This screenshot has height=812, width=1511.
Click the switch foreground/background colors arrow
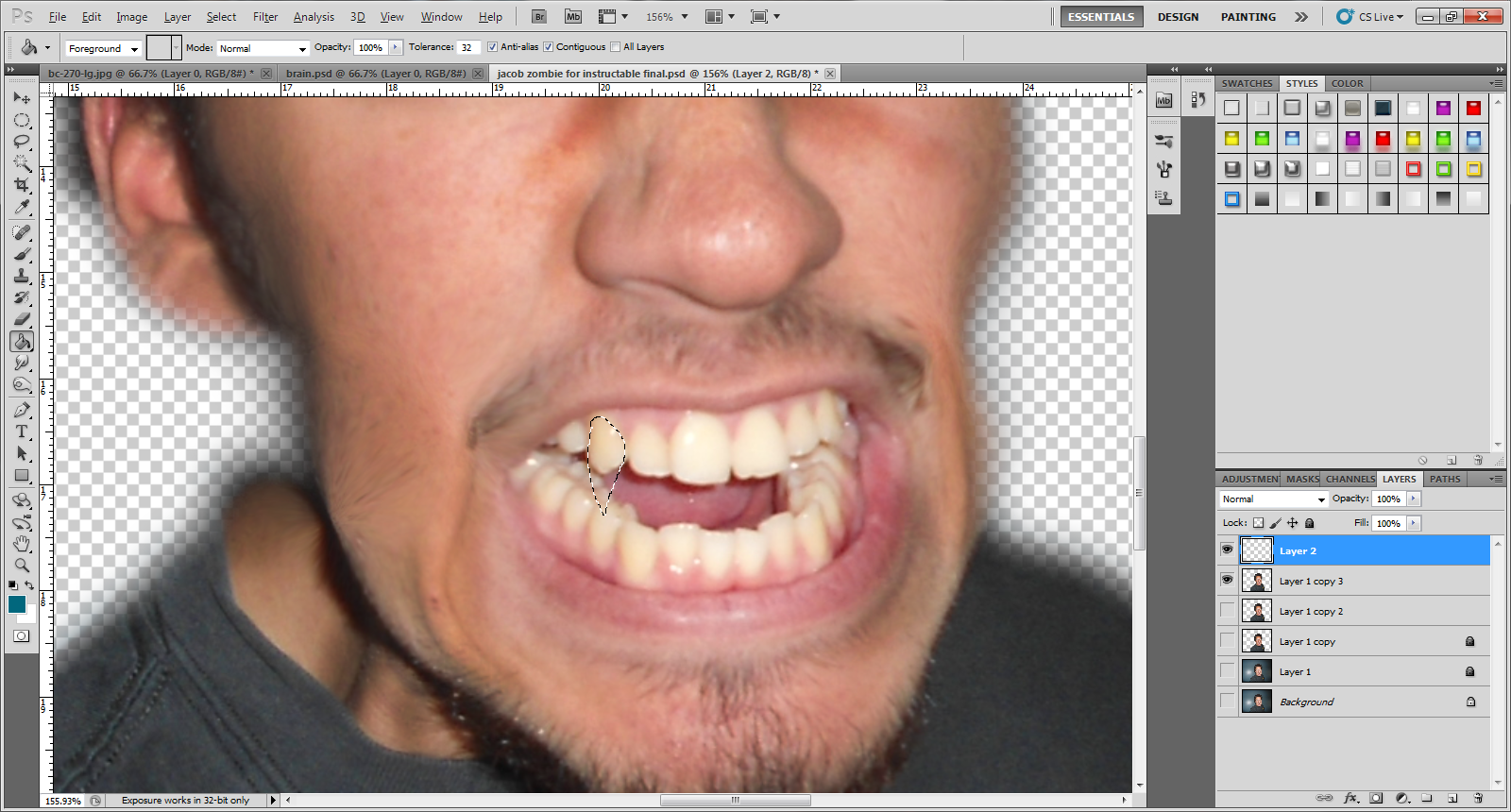29,585
